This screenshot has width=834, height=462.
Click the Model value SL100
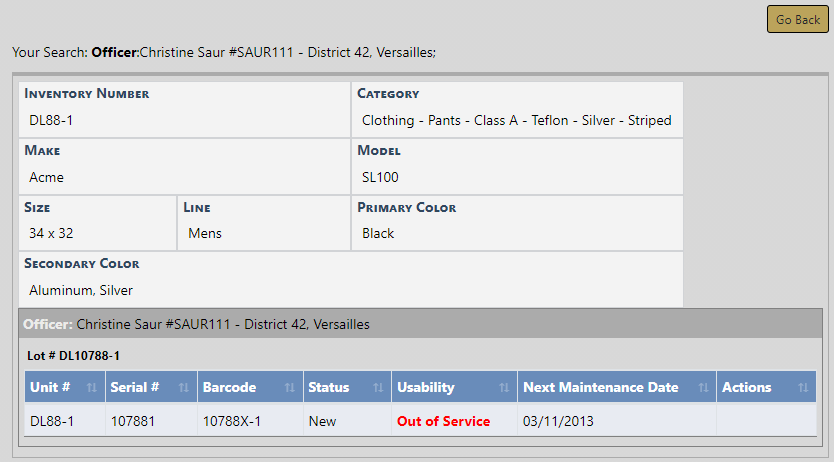pos(380,177)
